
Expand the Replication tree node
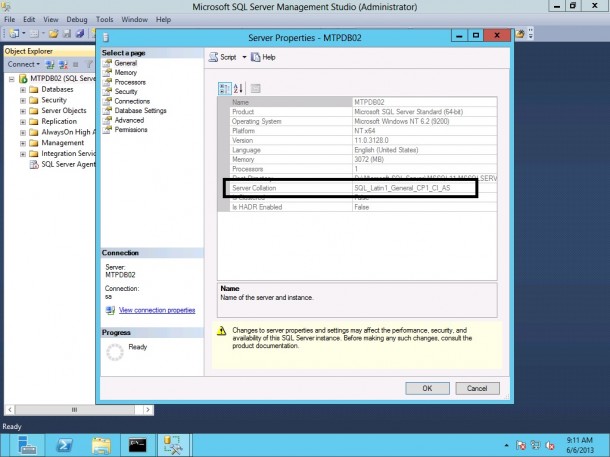tap(23, 122)
